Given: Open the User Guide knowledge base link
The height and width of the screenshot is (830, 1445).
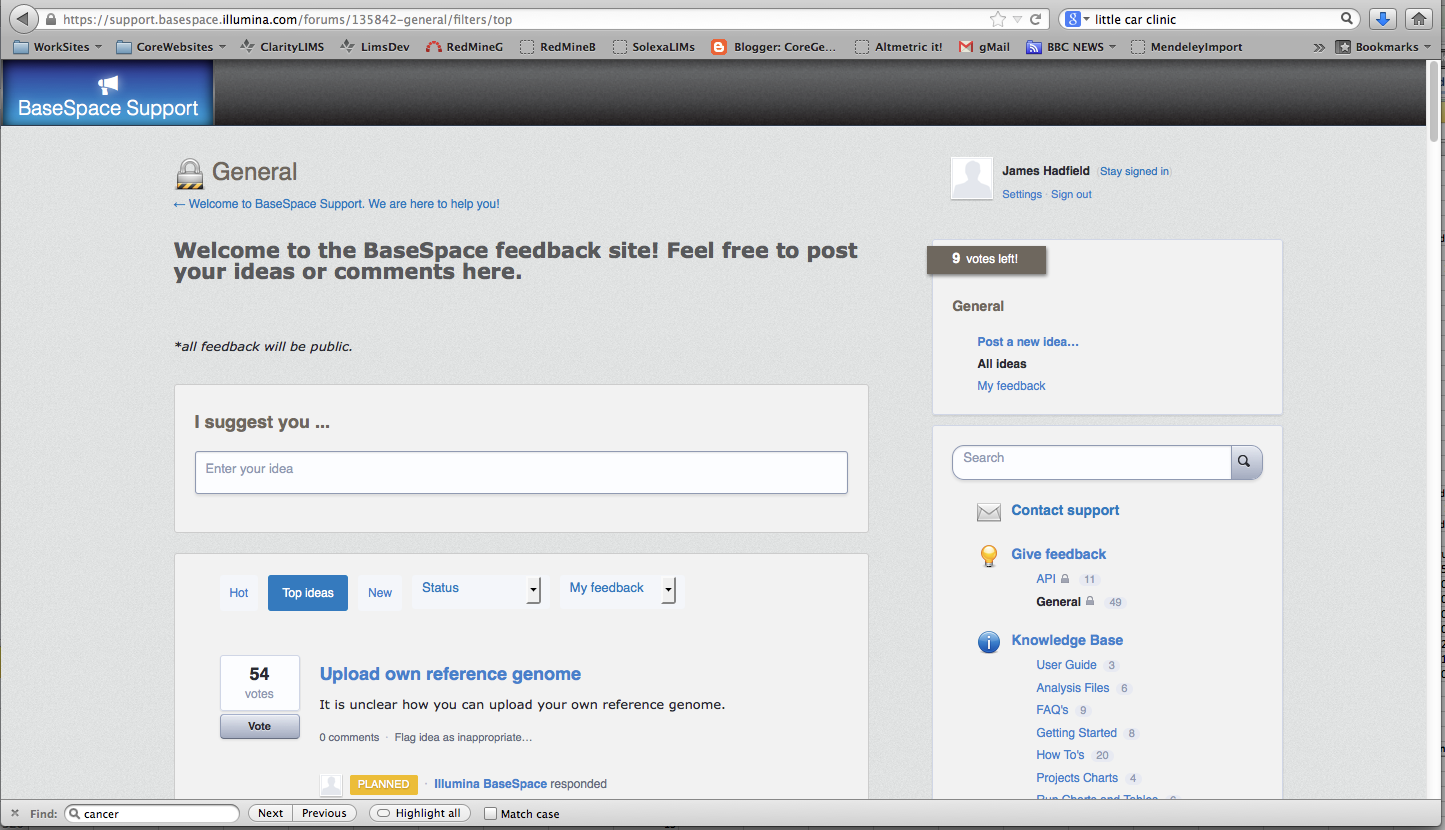Looking at the screenshot, I should coord(1066,665).
